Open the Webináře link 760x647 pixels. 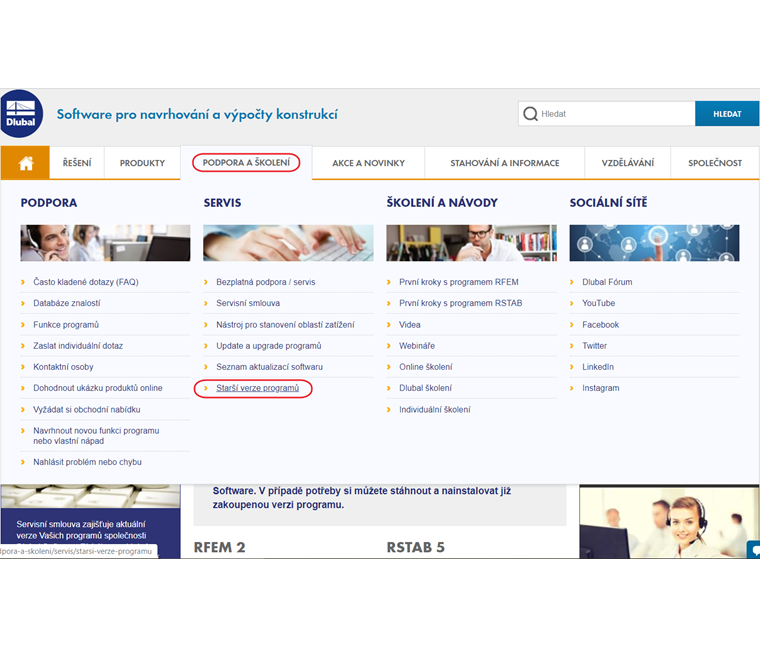(x=417, y=346)
